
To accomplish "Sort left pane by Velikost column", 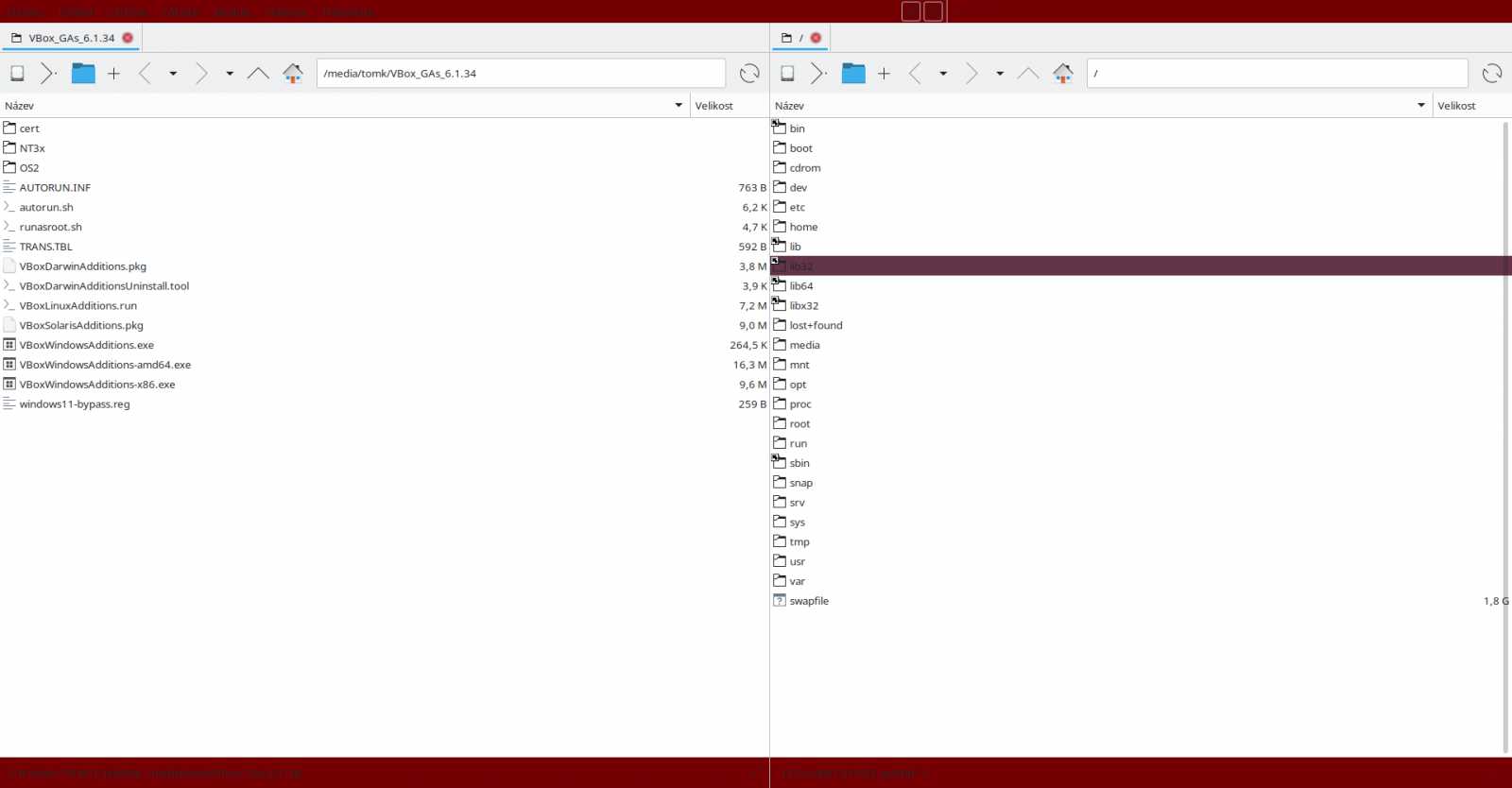I will 729,106.
